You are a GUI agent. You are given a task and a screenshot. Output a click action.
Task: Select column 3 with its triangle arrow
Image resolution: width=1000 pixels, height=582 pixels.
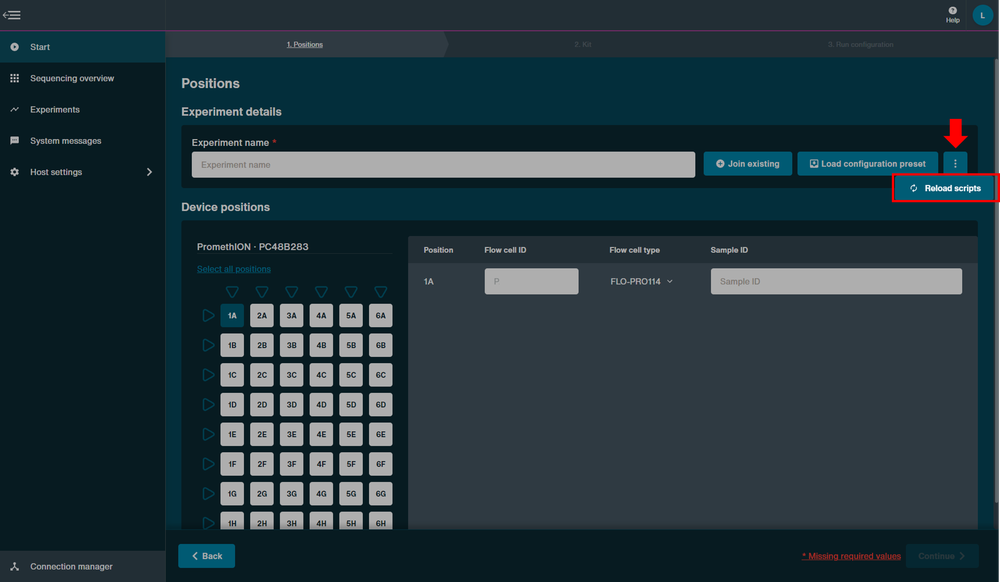pos(291,292)
